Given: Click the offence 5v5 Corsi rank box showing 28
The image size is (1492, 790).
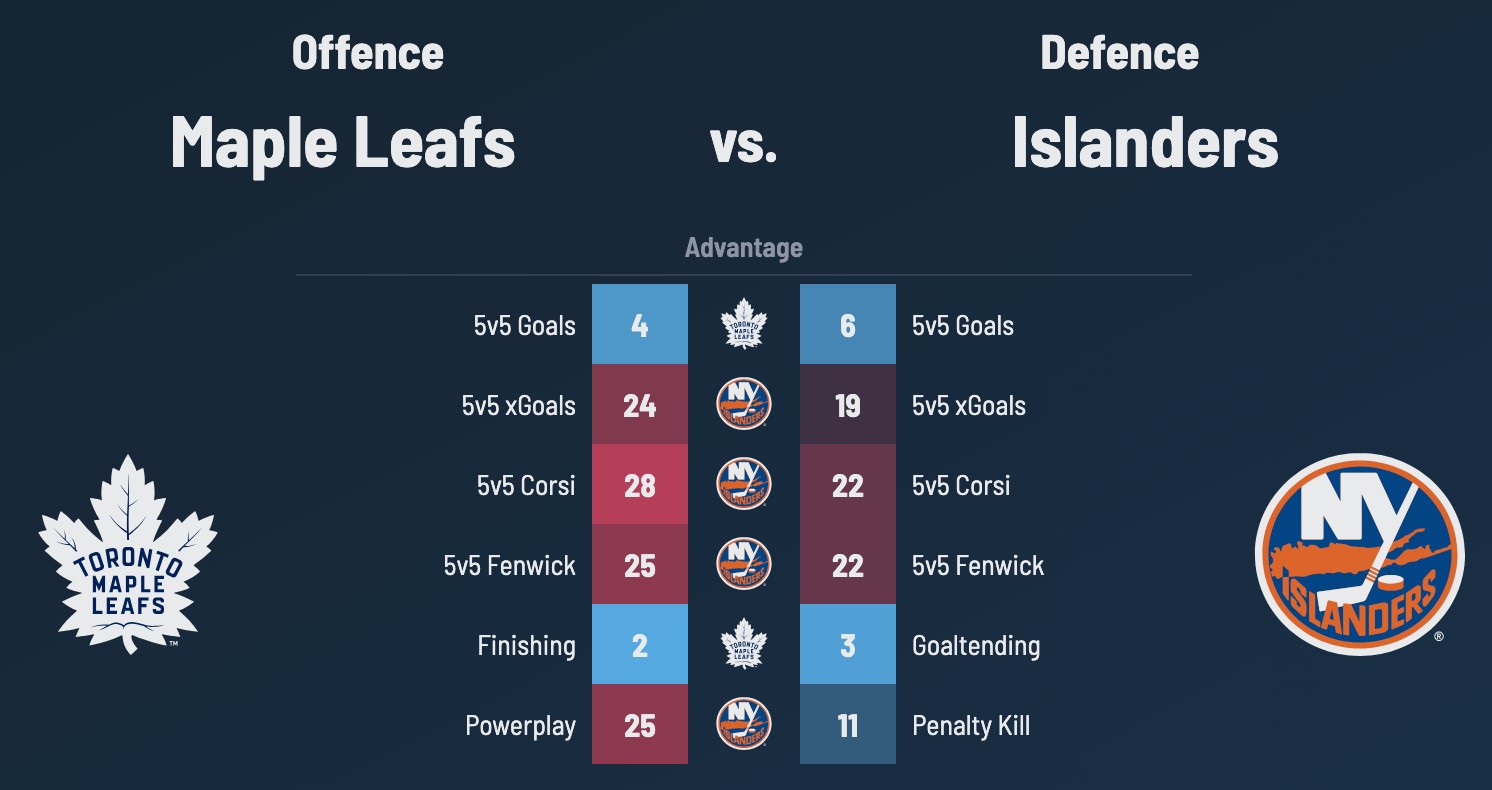Looking at the screenshot, I should click(640, 485).
